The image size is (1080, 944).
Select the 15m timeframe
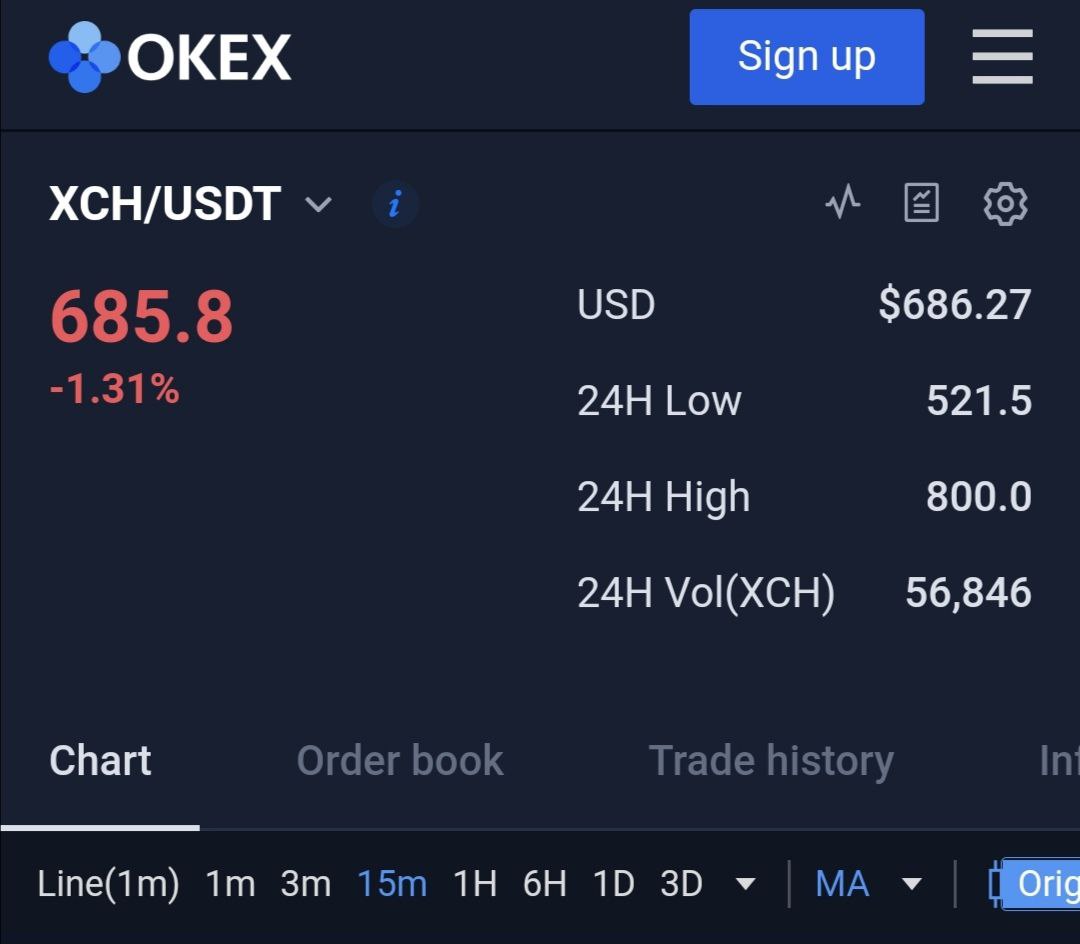(x=392, y=883)
